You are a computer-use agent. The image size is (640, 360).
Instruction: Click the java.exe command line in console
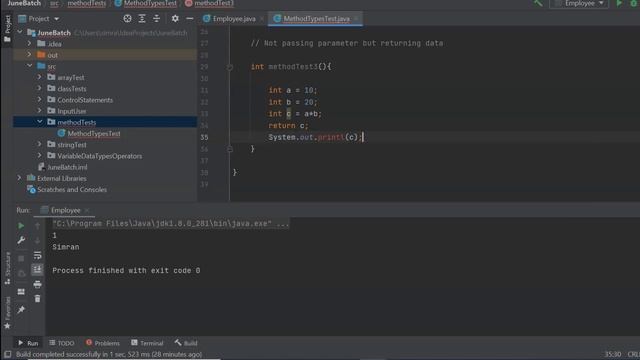[171, 224]
